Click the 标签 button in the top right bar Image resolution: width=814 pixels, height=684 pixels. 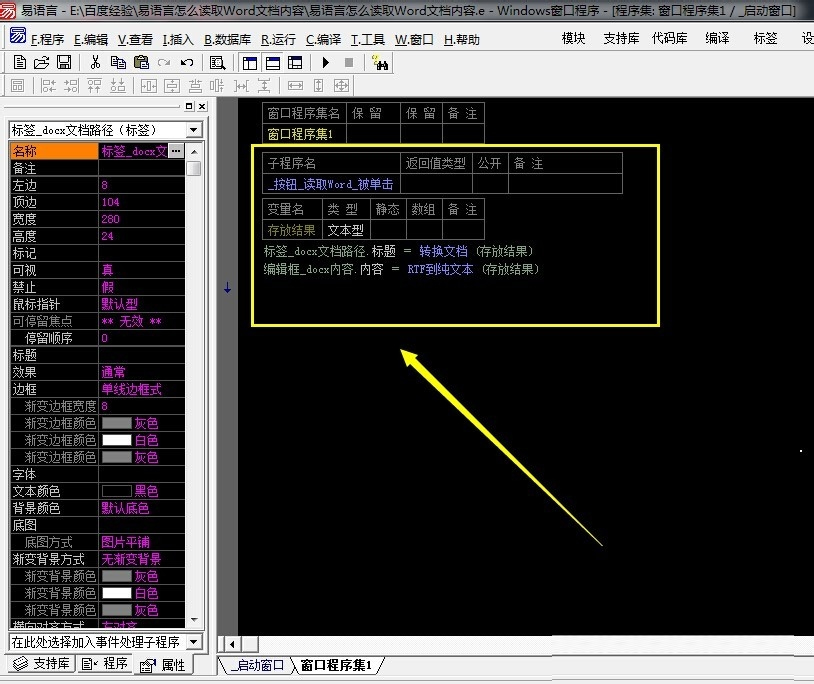(765, 38)
